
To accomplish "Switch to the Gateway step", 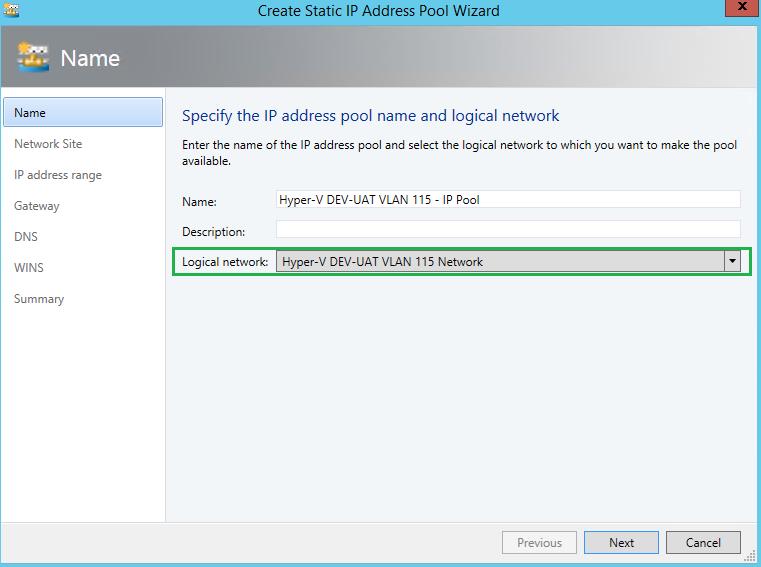I will click(x=36, y=206).
